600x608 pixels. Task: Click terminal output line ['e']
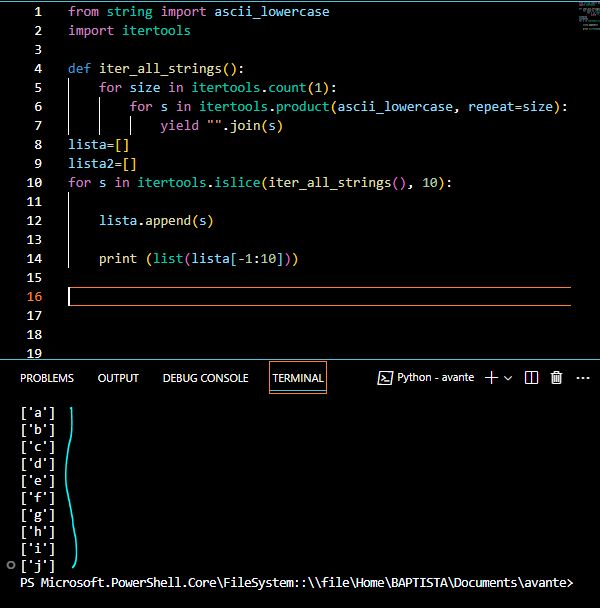[x=38, y=481]
